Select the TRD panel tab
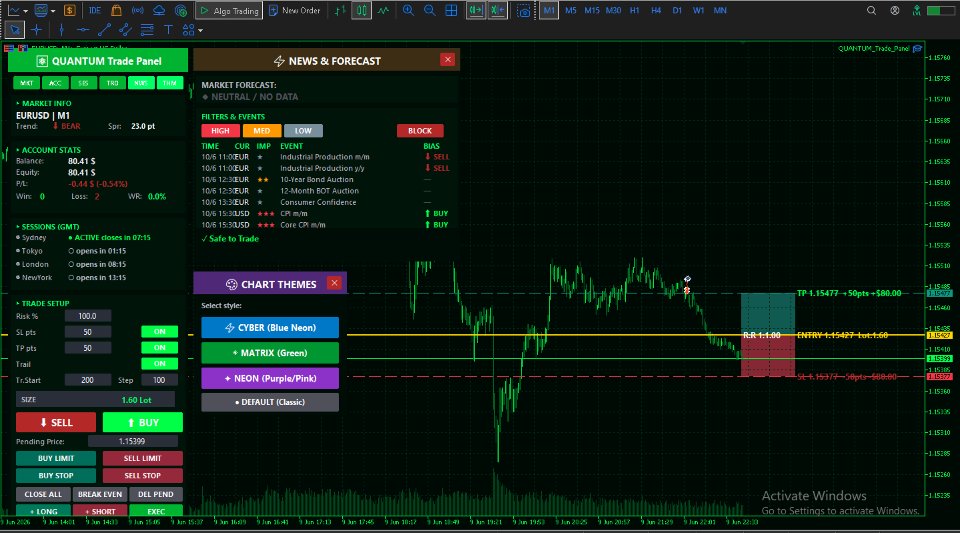 pyautogui.click(x=112, y=83)
